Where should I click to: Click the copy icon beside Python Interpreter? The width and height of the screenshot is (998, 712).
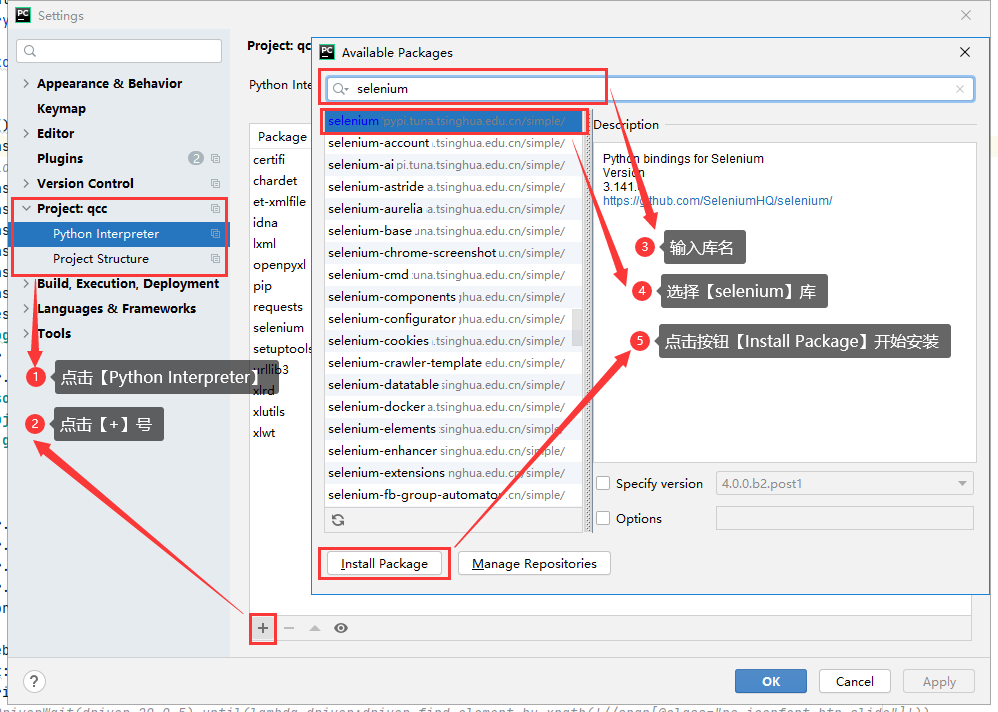(215, 234)
